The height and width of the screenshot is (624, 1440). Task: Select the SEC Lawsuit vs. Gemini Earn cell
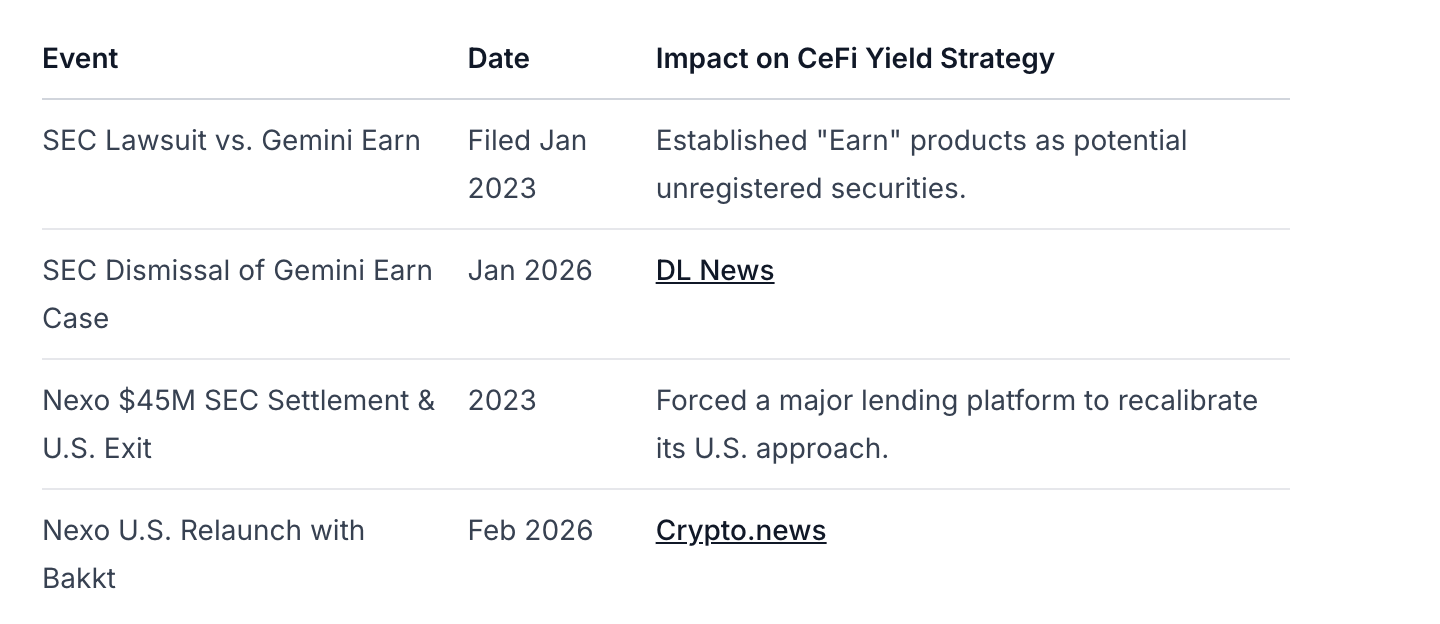[231, 141]
